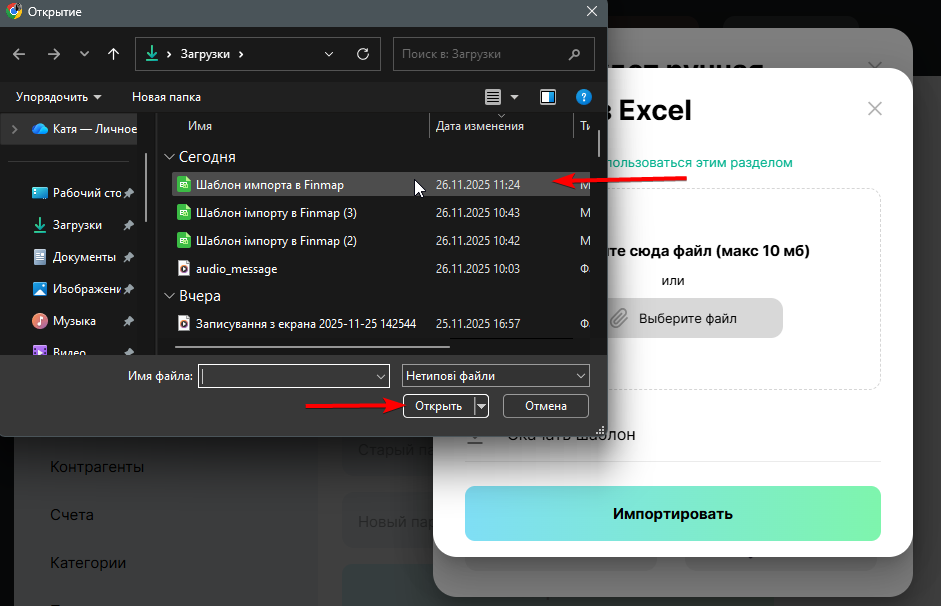
Task: Collapse the Сегодня group
Action: [x=170, y=157]
